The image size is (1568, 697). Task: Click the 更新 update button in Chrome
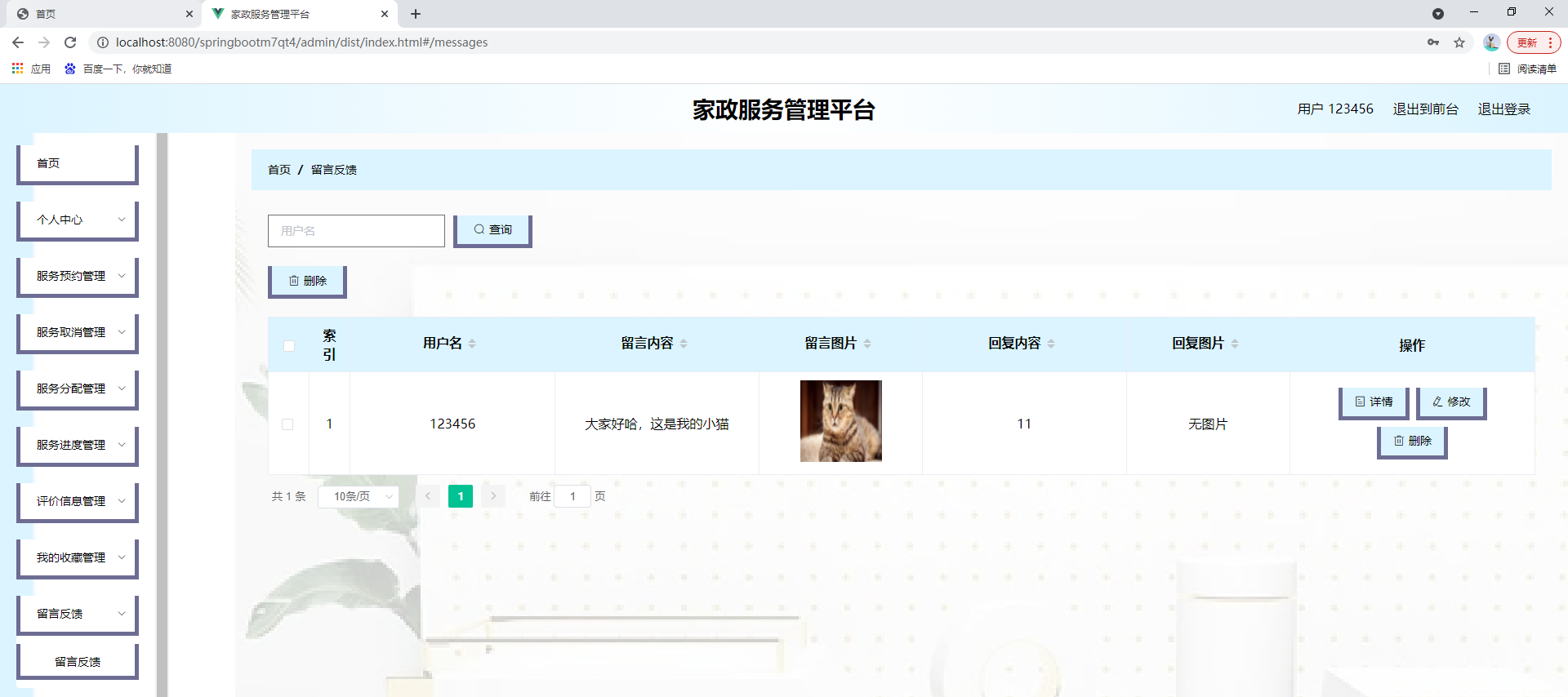(x=1534, y=42)
